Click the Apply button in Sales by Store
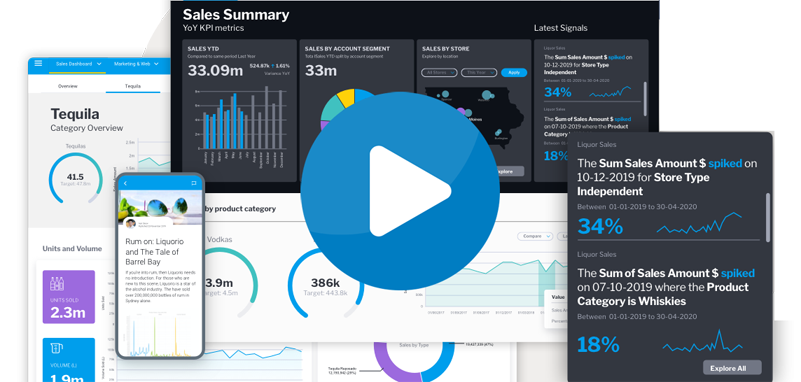Screen dimensions: 801x382 pos(514,73)
